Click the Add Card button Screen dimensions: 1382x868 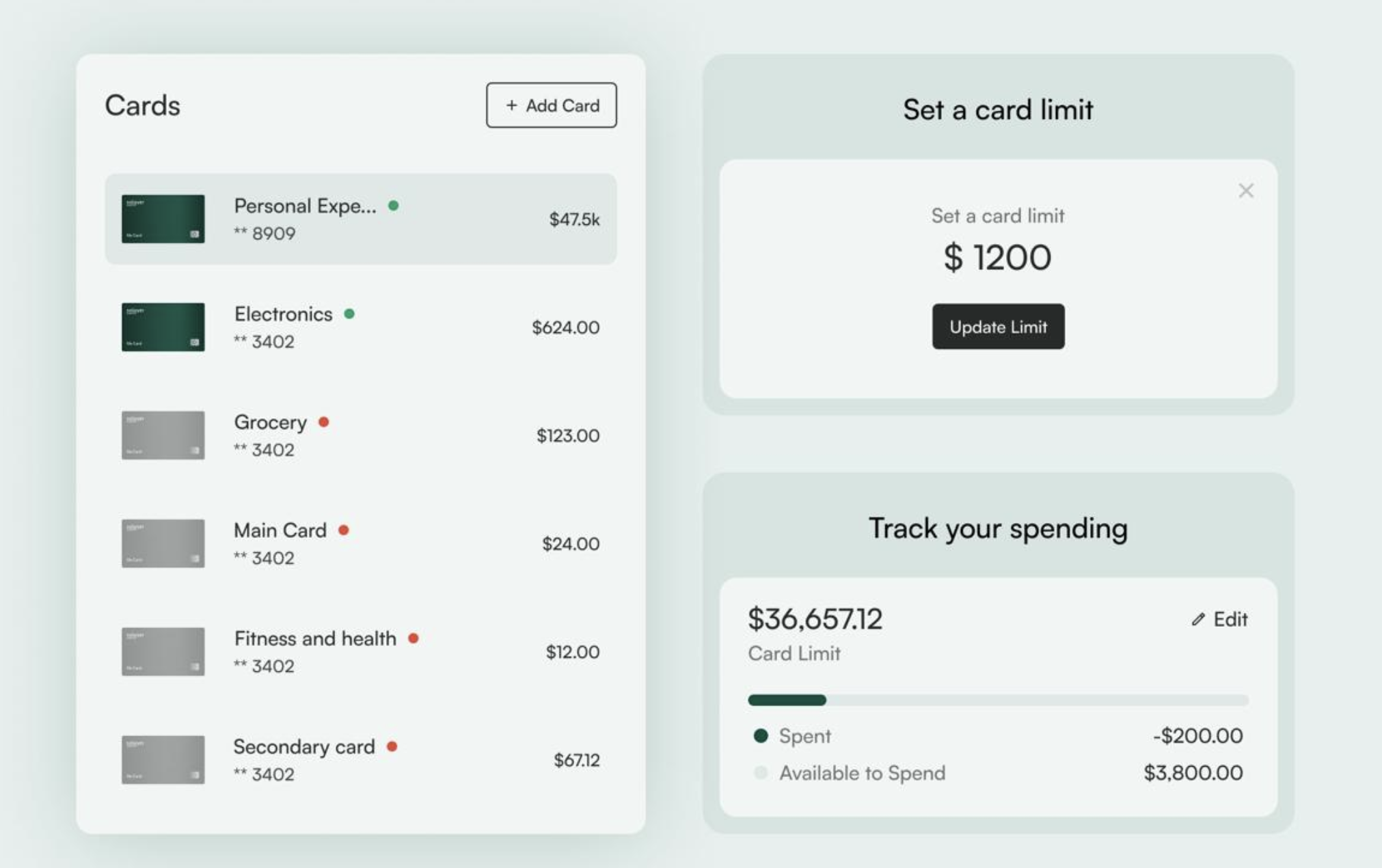click(x=551, y=105)
